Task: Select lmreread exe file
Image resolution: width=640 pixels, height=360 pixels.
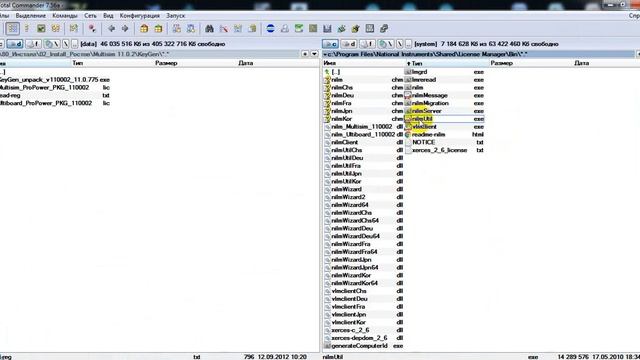Action: click(444, 80)
